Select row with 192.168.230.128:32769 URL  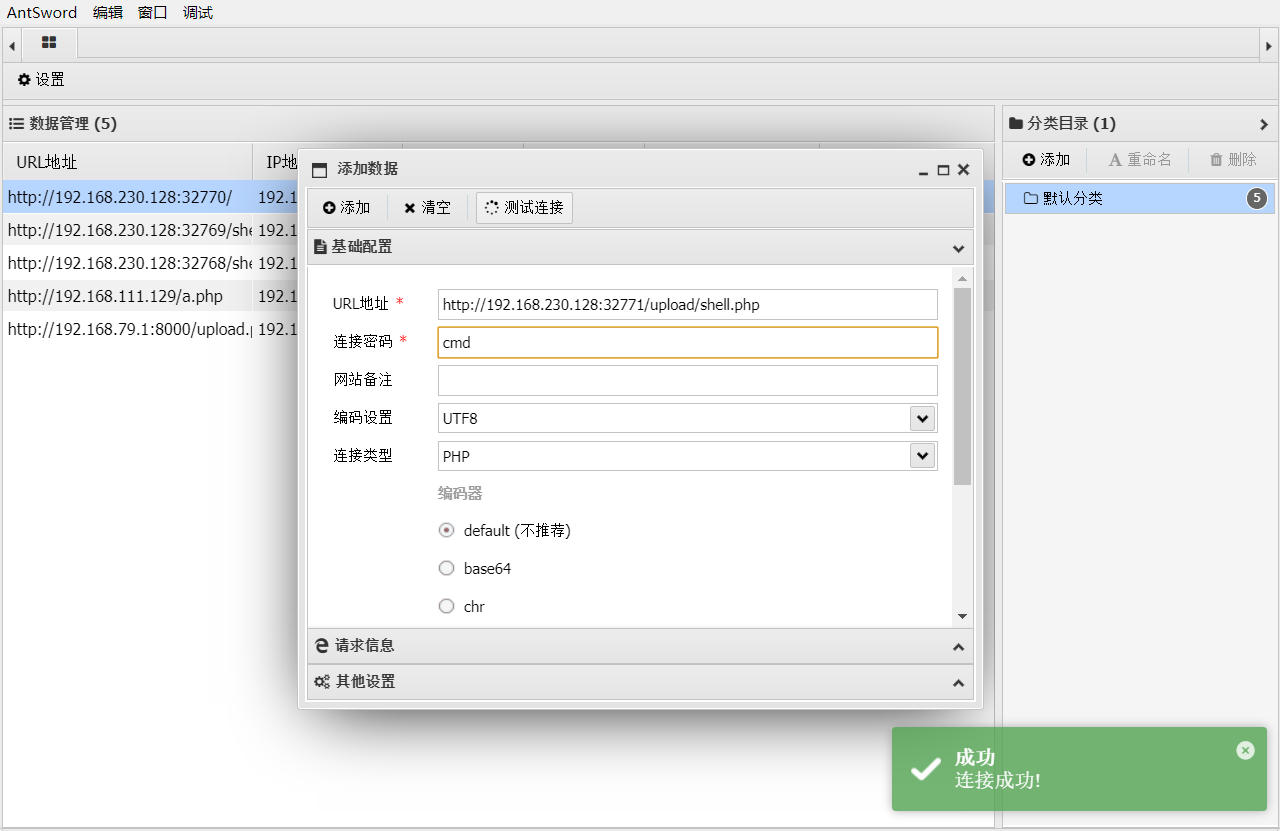click(x=128, y=230)
